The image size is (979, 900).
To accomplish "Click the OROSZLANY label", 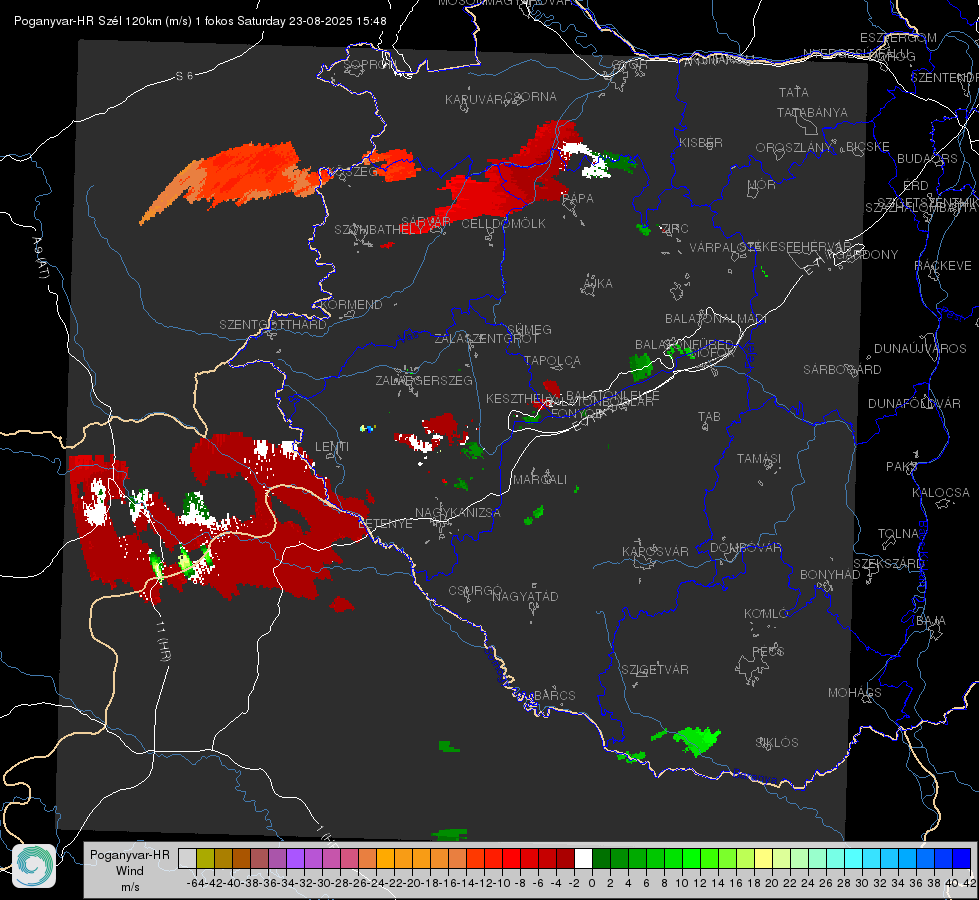I will (x=794, y=147).
